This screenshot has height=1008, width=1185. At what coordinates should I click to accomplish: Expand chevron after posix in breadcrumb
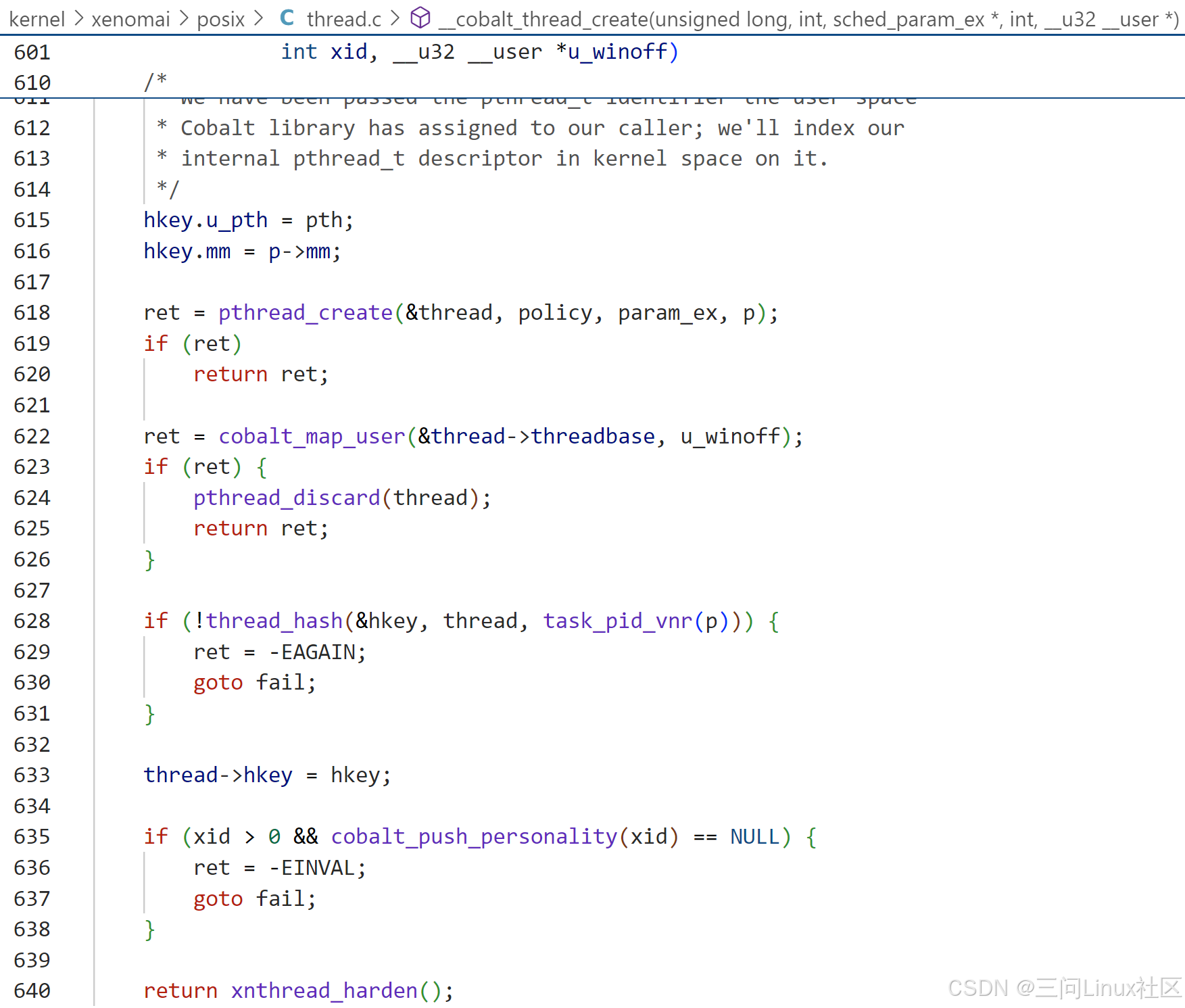tap(258, 19)
